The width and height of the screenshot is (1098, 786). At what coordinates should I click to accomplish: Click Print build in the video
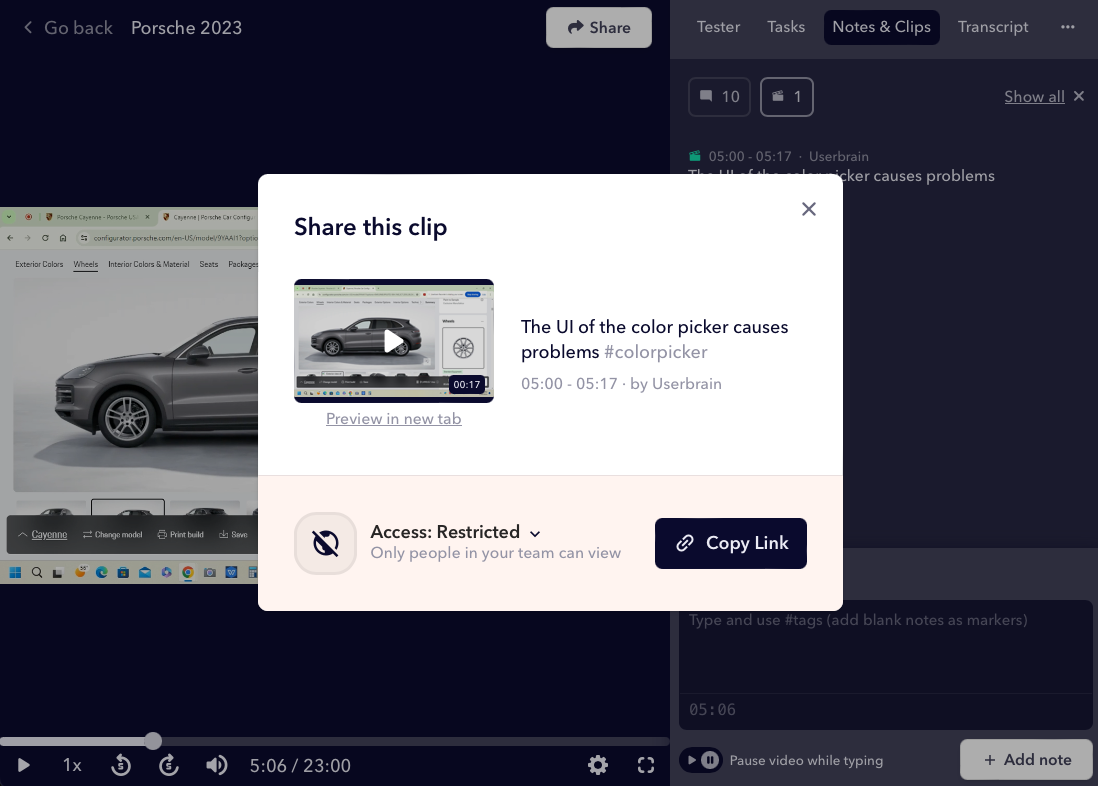click(181, 535)
